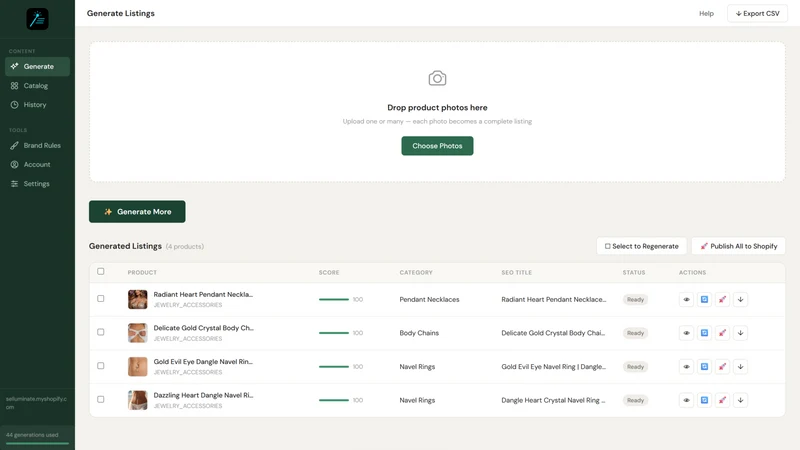The height and width of the screenshot is (450, 800).
Task: Publish Gold Evil Eye Navel Ring via rocket icon
Action: point(722,367)
